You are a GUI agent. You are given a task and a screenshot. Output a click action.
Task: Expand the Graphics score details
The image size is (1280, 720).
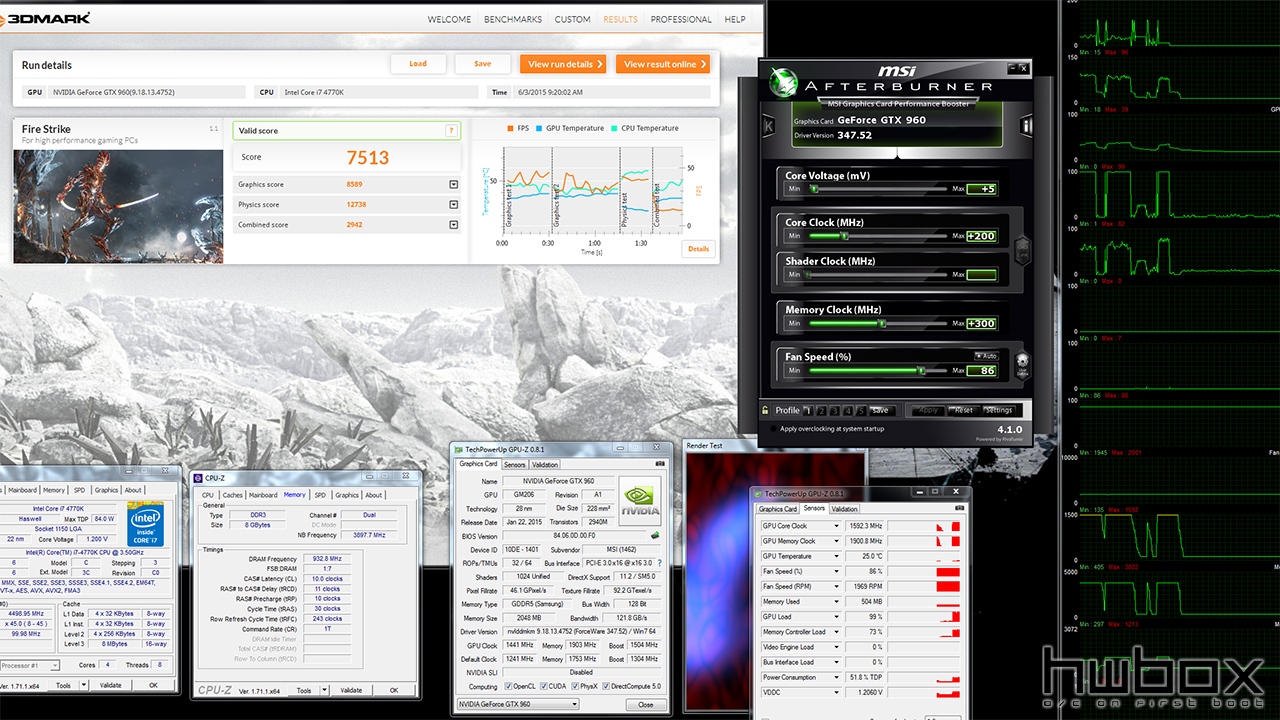click(453, 185)
